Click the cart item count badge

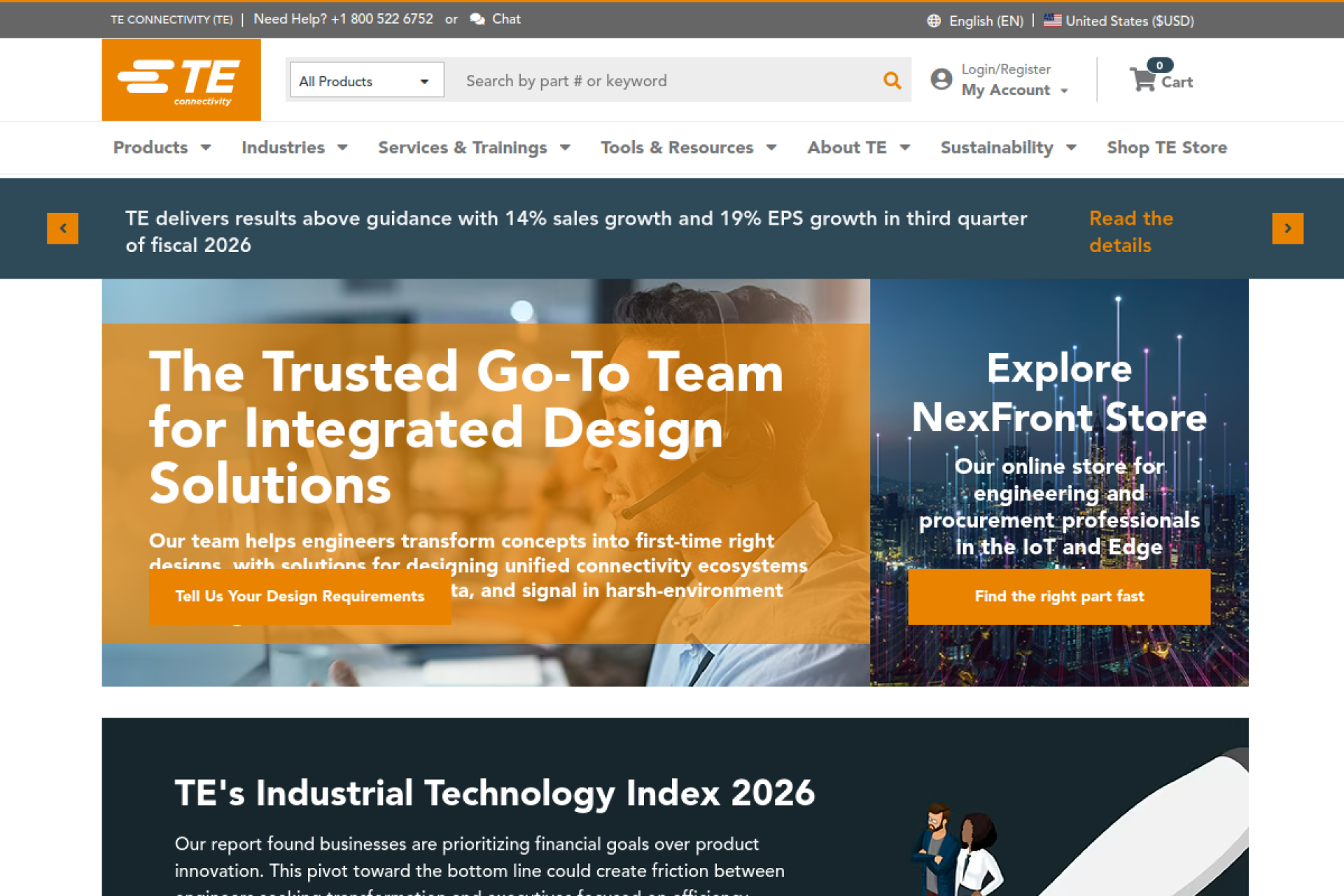pos(1160,65)
